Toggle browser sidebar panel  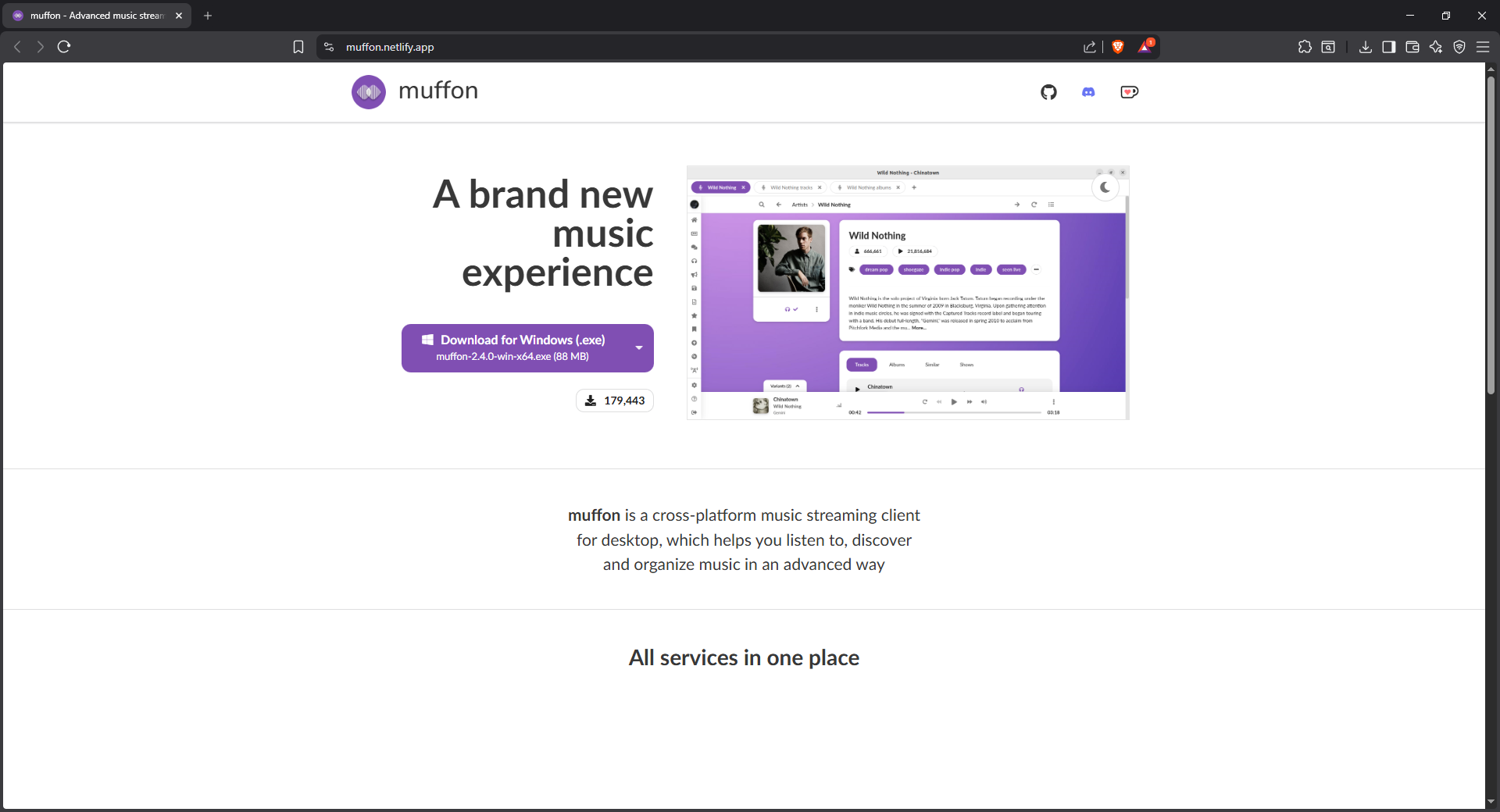[1389, 47]
